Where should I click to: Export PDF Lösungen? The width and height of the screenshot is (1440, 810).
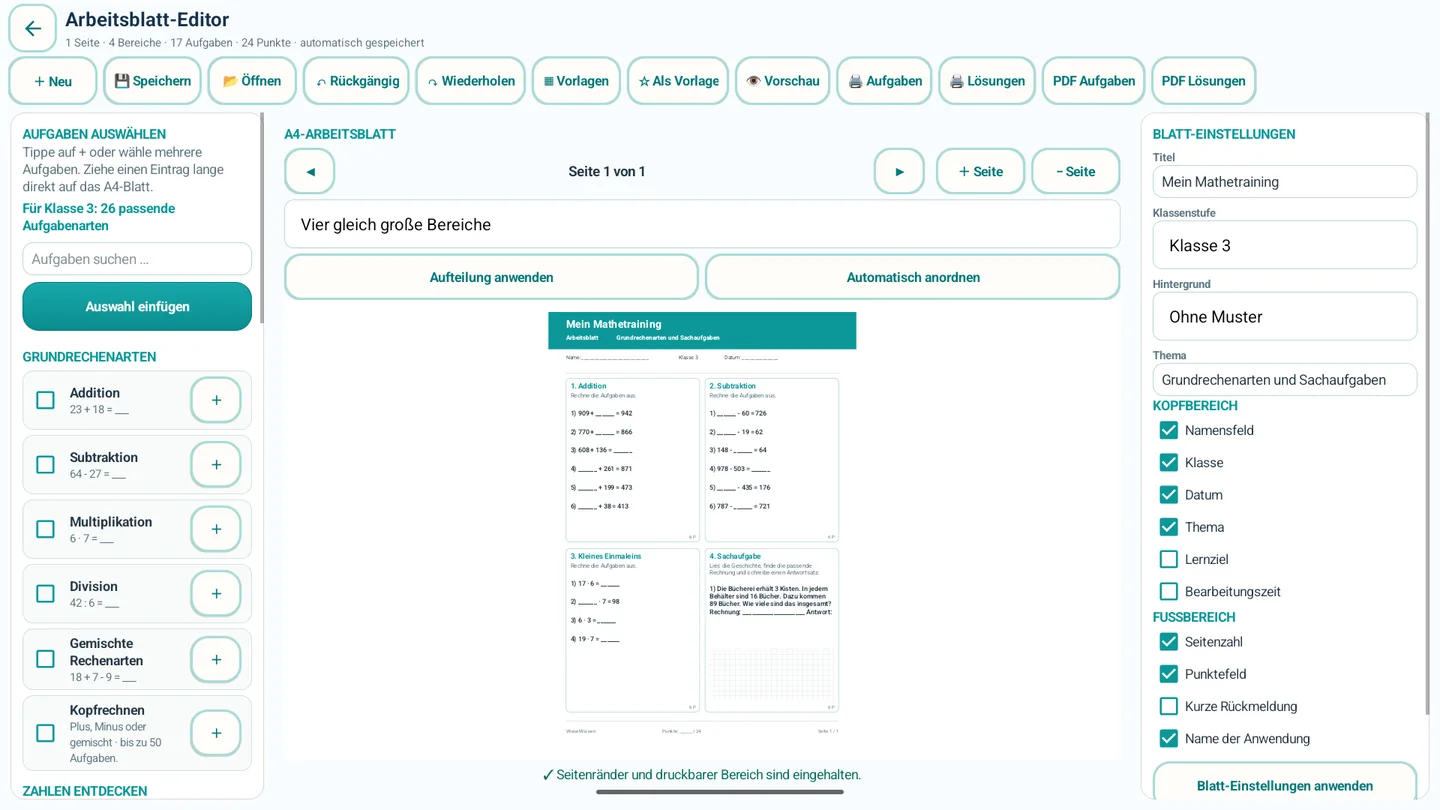click(x=1204, y=81)
